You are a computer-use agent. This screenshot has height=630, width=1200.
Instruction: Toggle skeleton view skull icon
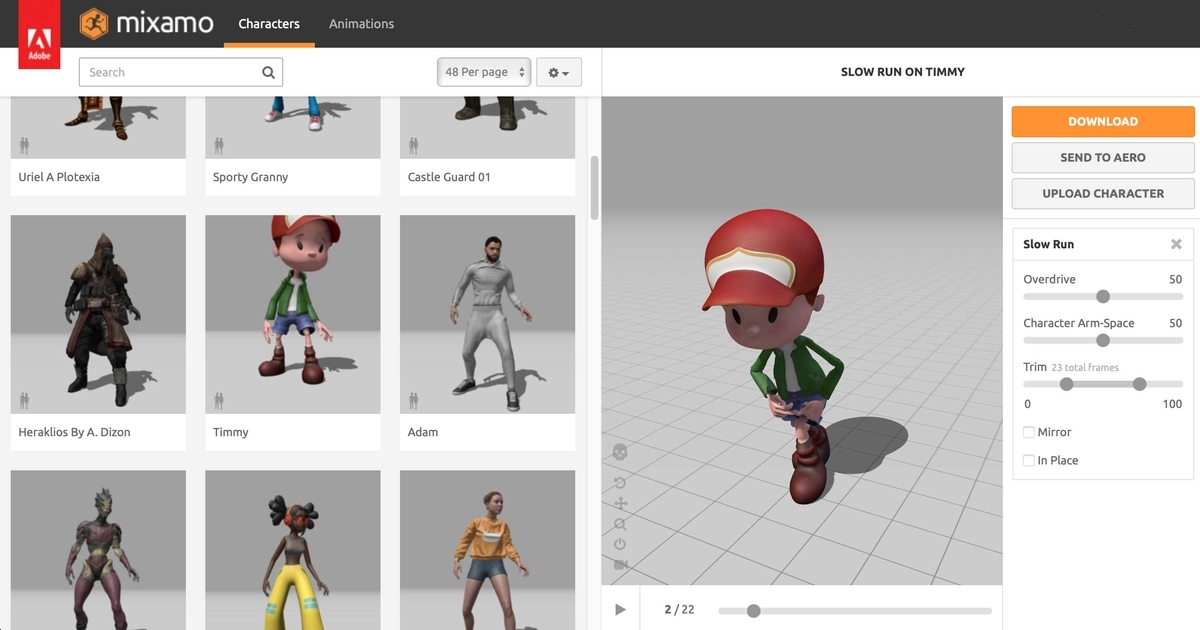pyautogui.click(x=620, y=452)
